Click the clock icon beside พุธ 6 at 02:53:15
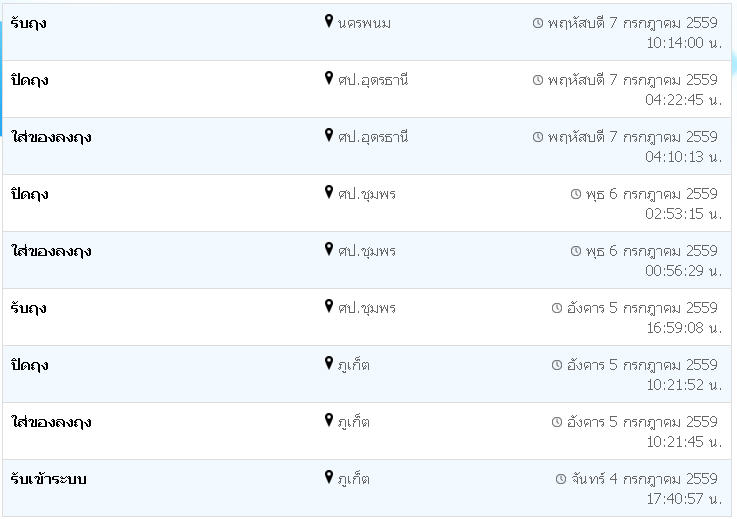737x519 pixels. 576,194
